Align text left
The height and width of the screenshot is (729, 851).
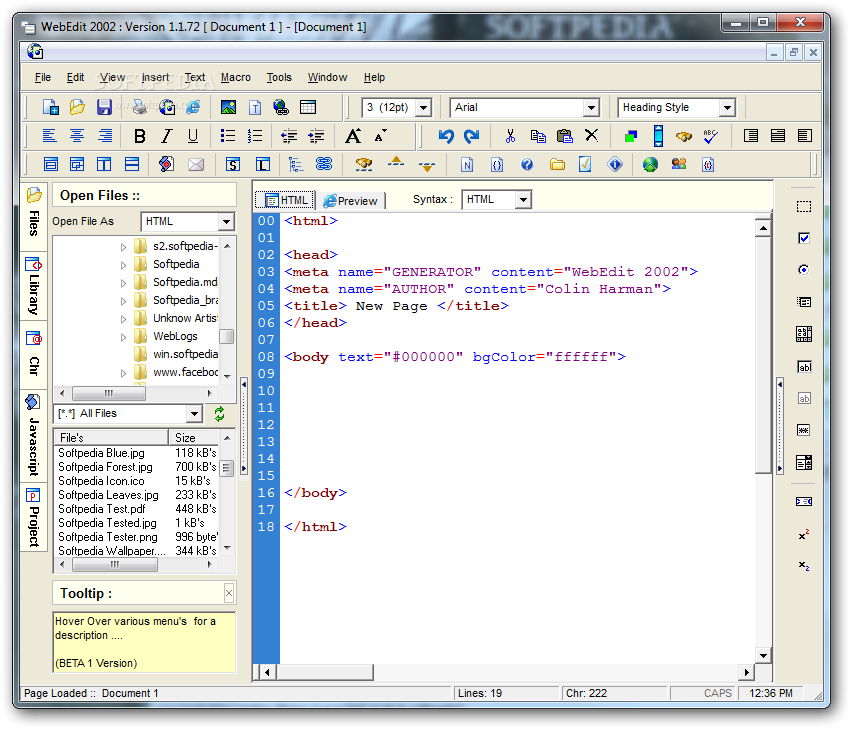[49, 135]
